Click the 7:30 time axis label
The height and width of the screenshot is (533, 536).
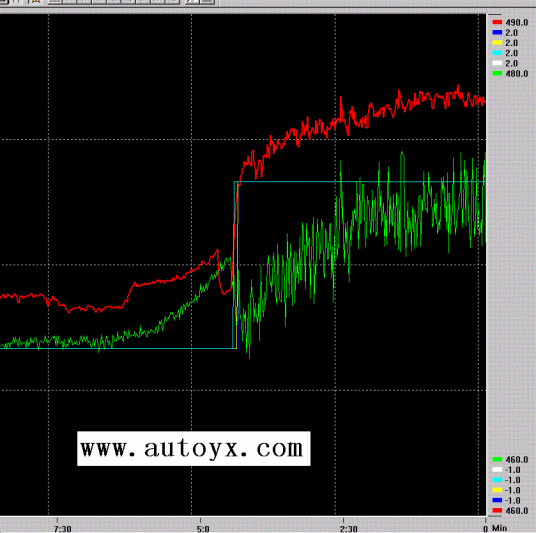(x=63, y=529)
